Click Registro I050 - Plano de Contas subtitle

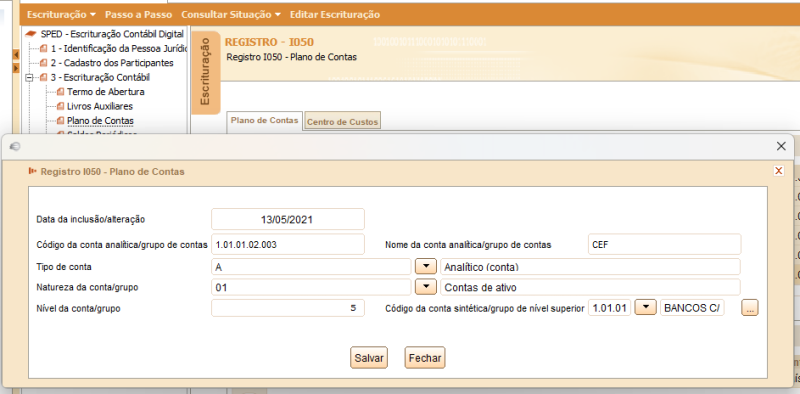click(x=291, y=57)
